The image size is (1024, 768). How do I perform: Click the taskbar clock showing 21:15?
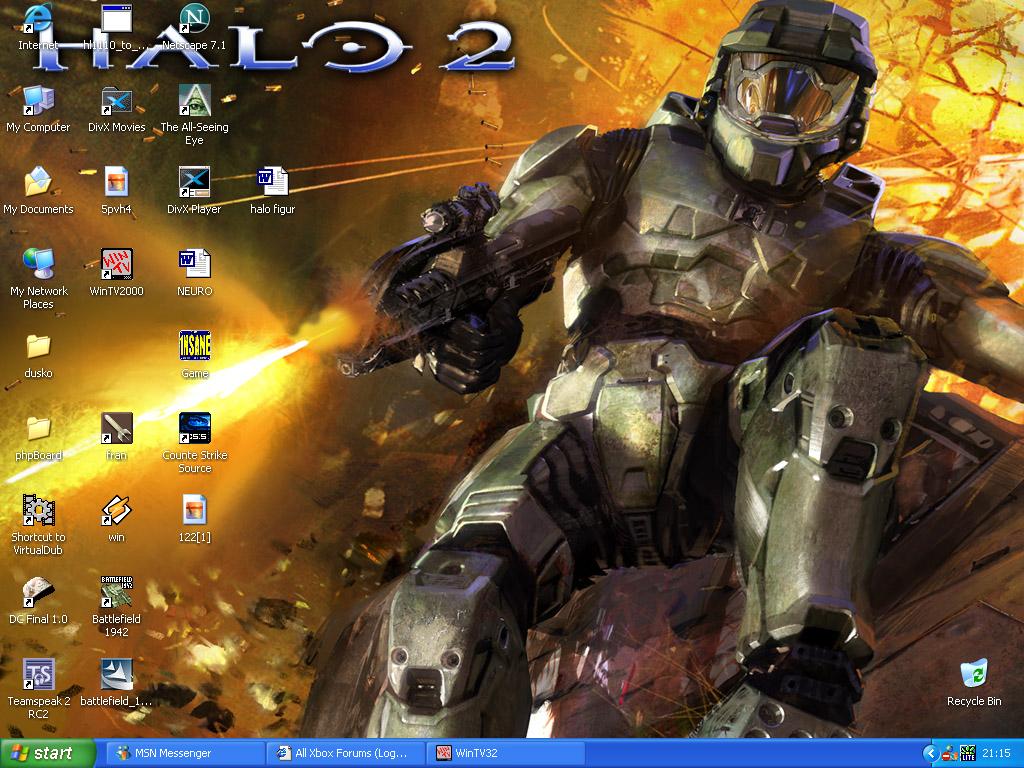[x=996, y=753]
